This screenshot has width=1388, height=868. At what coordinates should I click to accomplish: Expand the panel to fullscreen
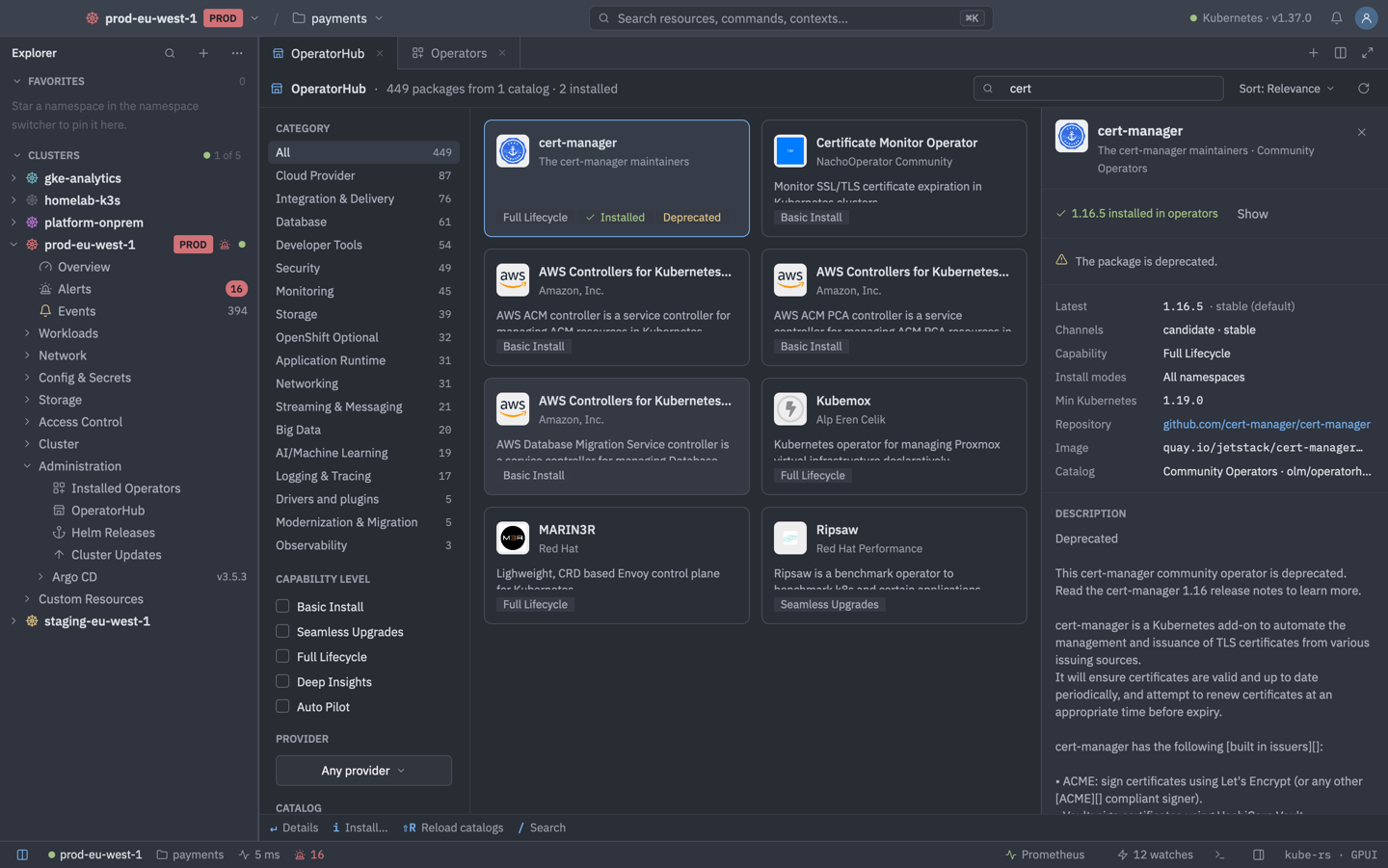pos(1367,53)
